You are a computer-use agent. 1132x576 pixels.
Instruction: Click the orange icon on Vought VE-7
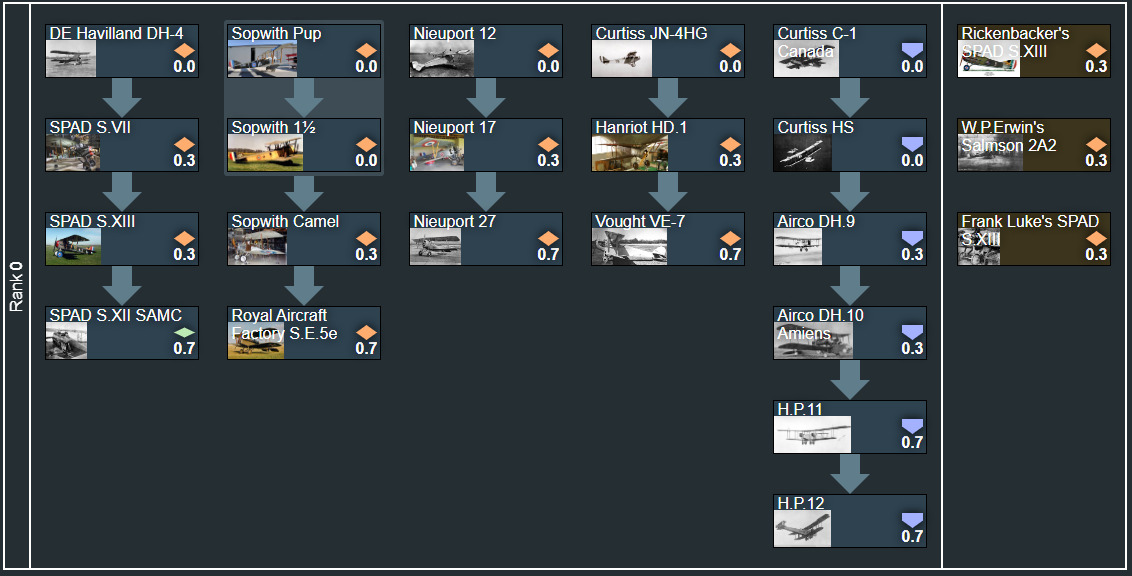point(730,238)
